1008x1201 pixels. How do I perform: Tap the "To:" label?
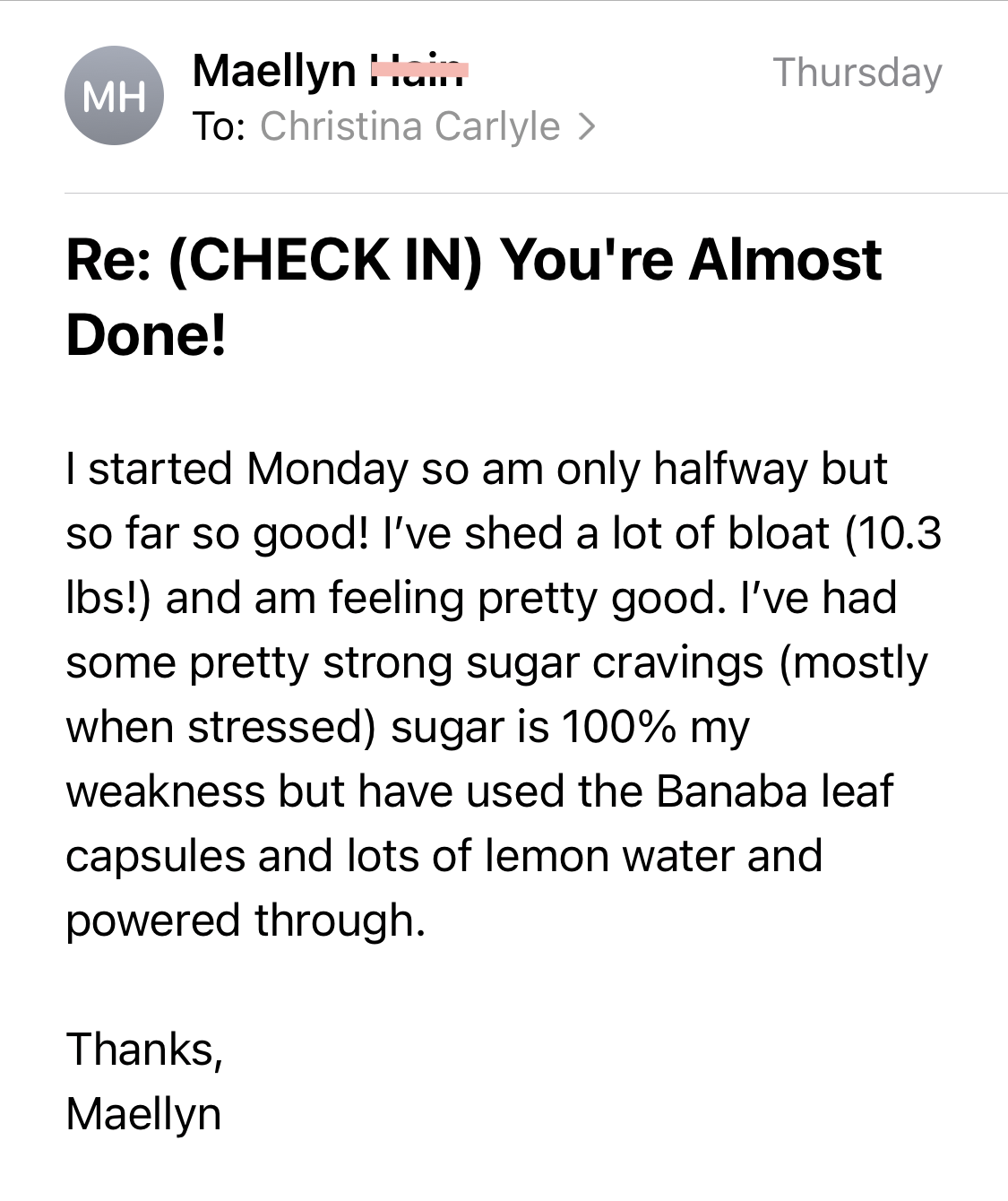pyautogui.click(x=220, y=126)
